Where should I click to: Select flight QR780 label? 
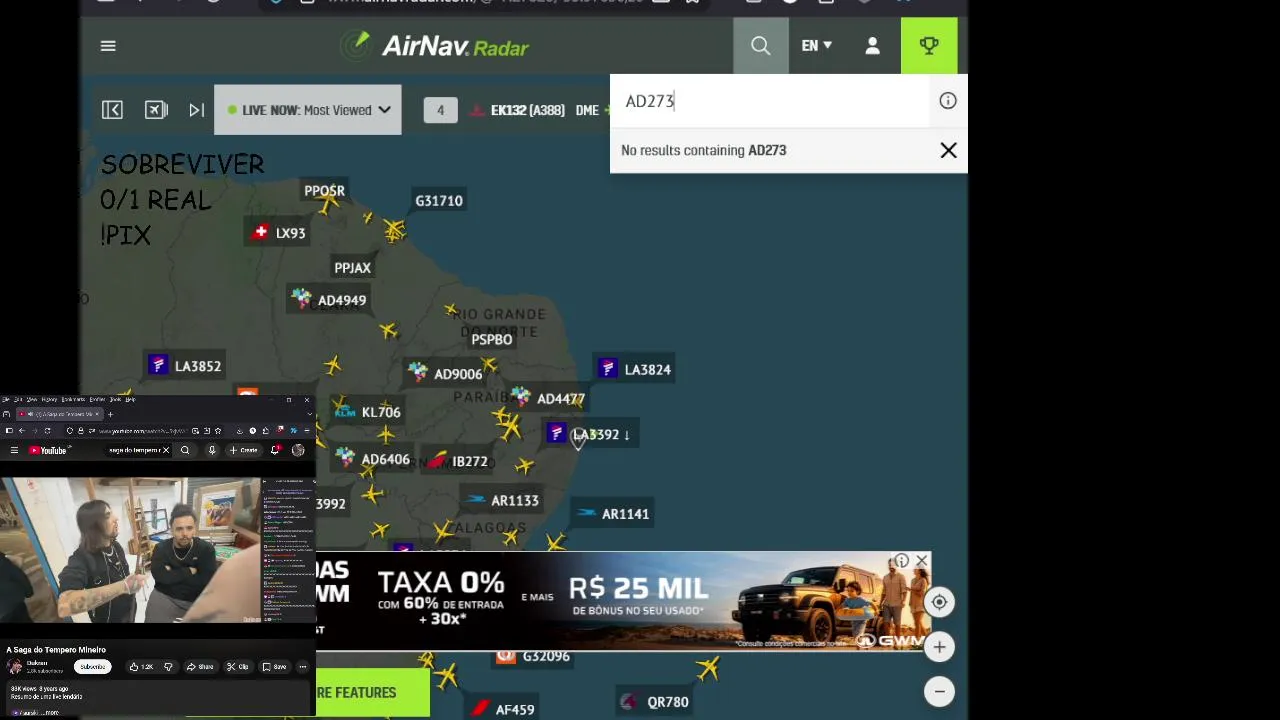[655, 702]
